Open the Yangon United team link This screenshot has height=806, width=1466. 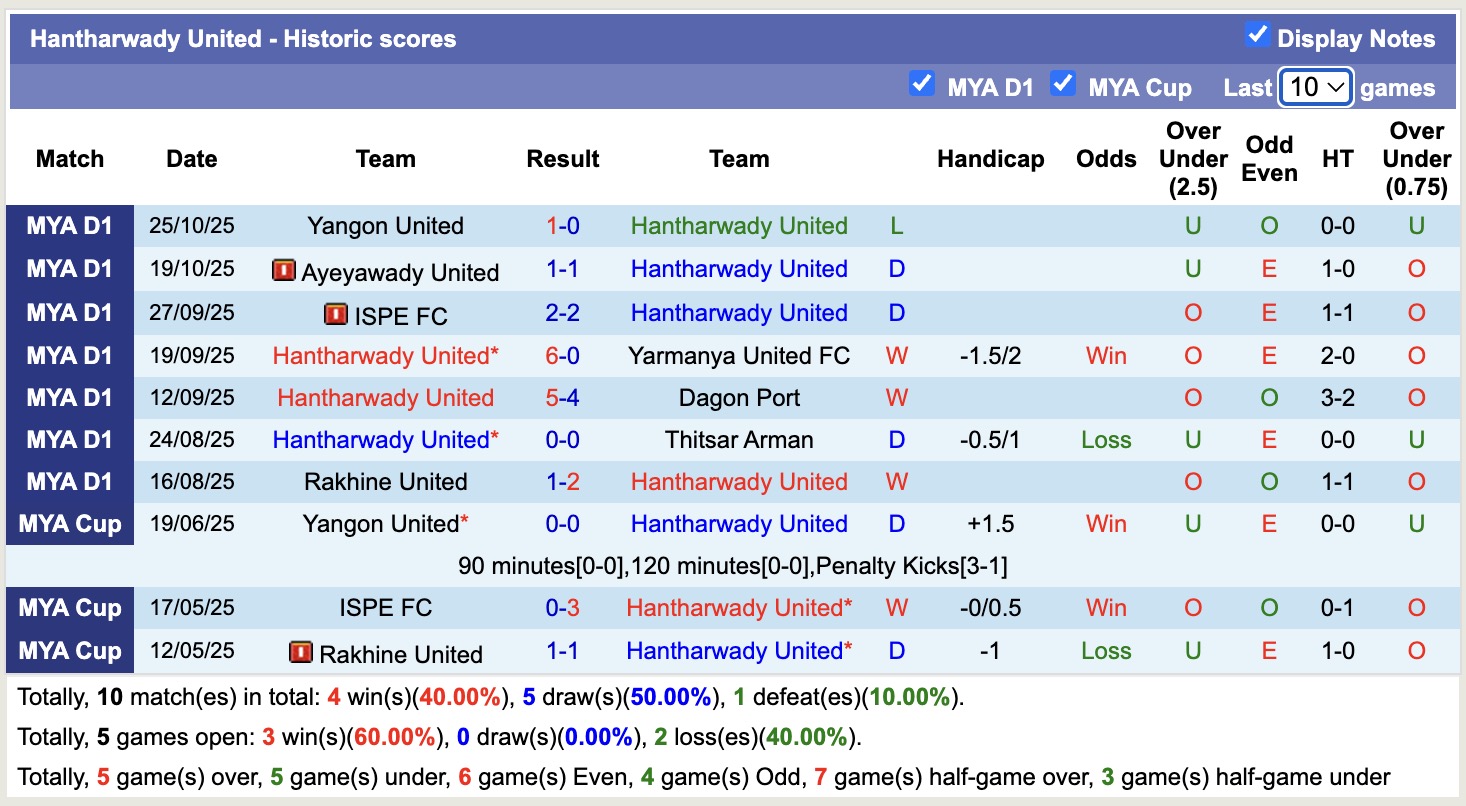pos(386,226)
